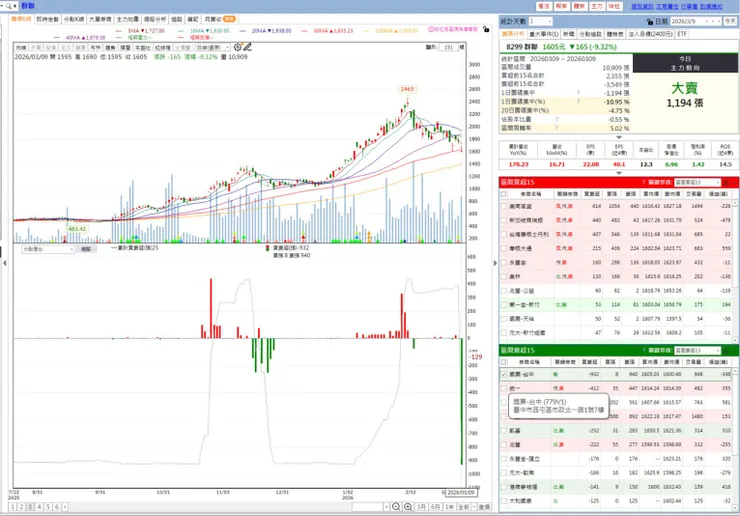Click the 顯示 count input field

click(x=448, y=47)
